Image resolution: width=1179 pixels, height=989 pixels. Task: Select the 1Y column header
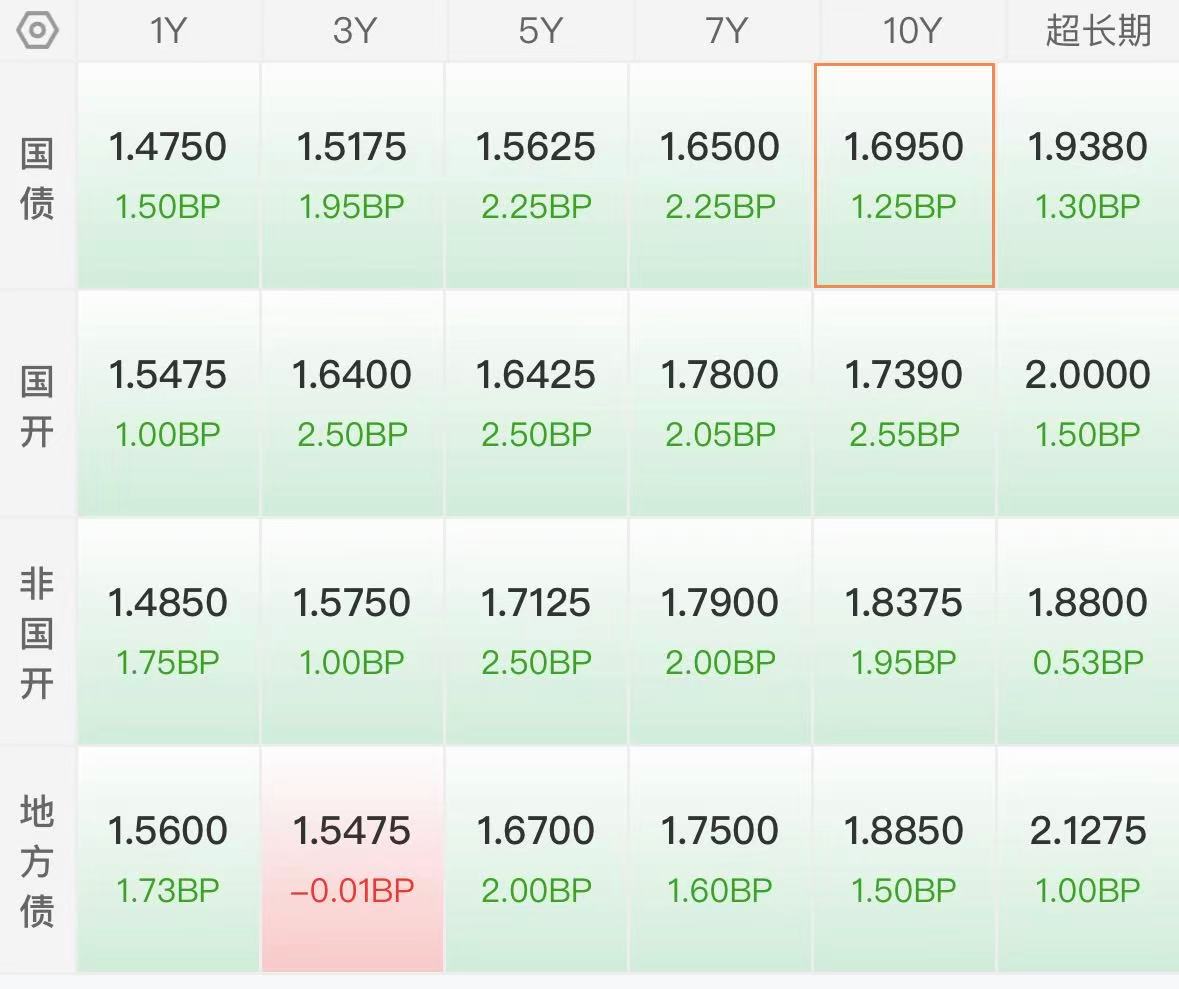(x=168, y=31)
